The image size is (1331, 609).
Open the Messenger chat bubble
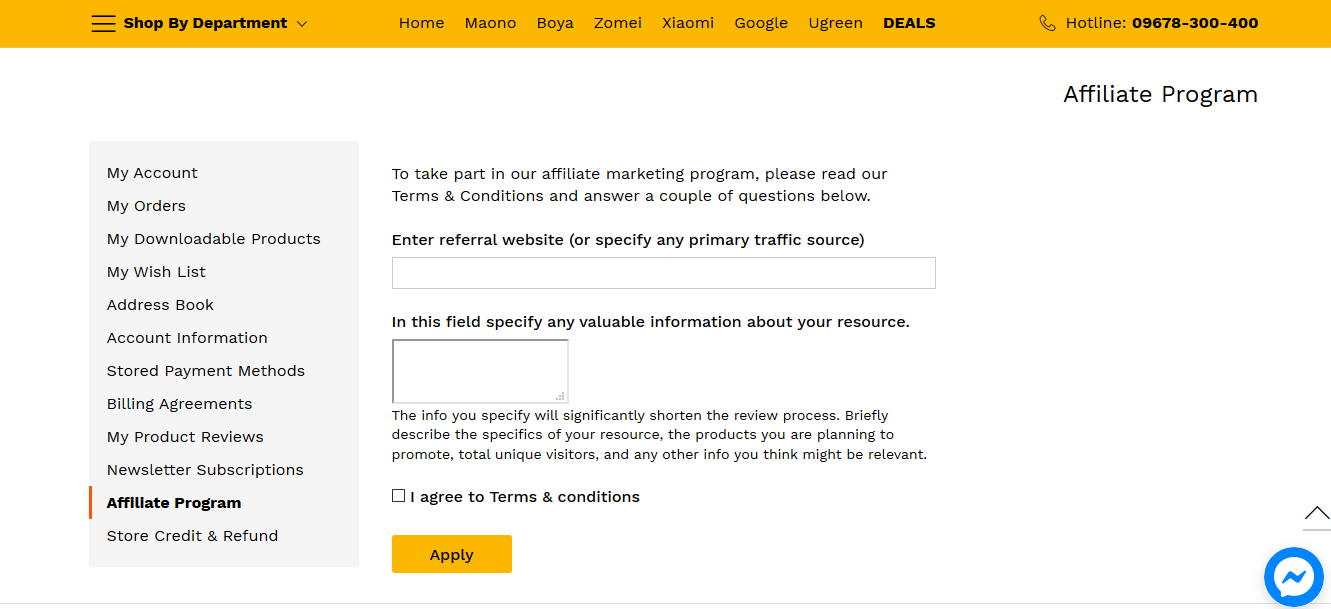coord(1293,577)
